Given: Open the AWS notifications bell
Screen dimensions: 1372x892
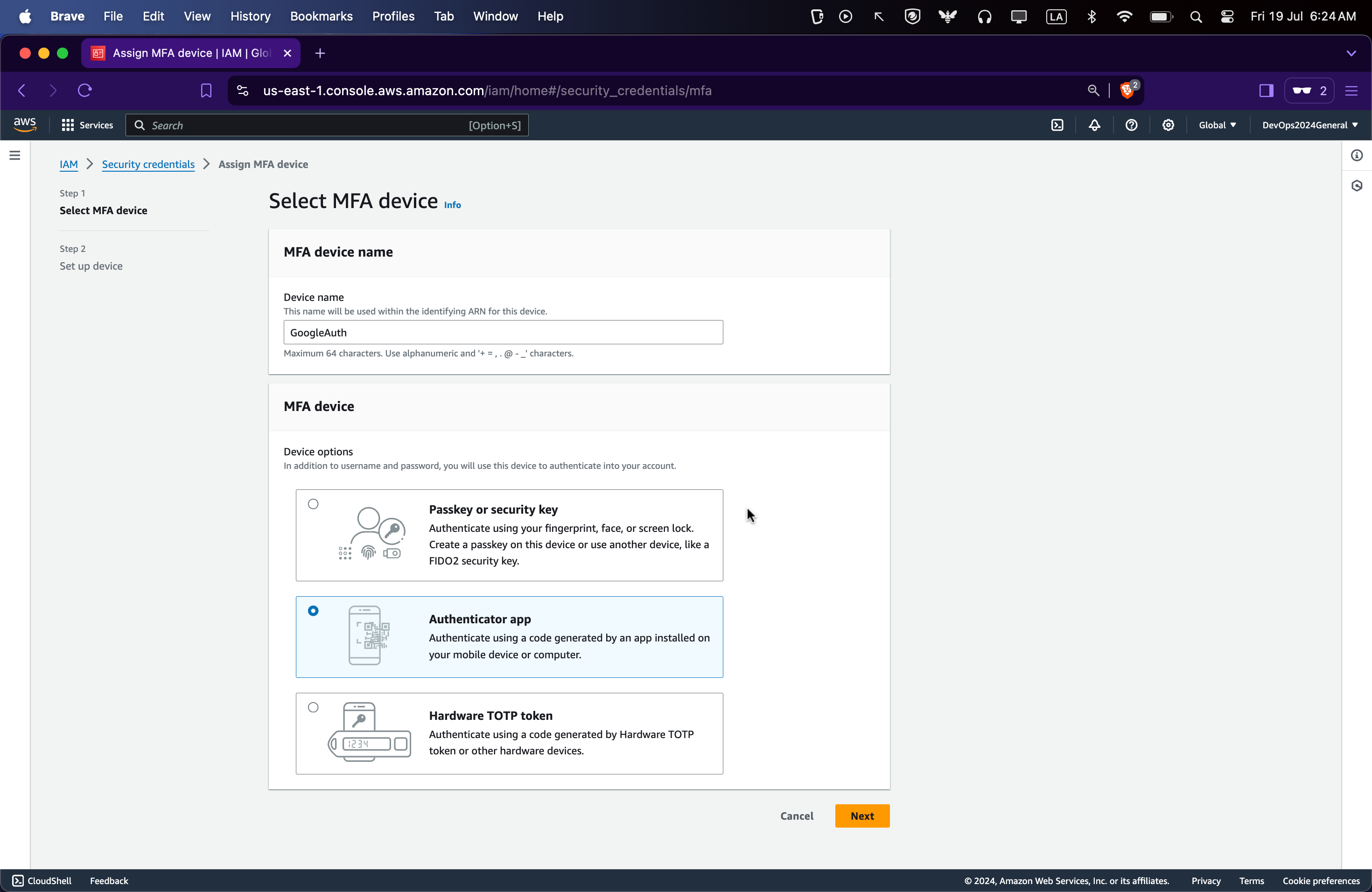Looking at the screenshot, I should [x=1094, y=125].
